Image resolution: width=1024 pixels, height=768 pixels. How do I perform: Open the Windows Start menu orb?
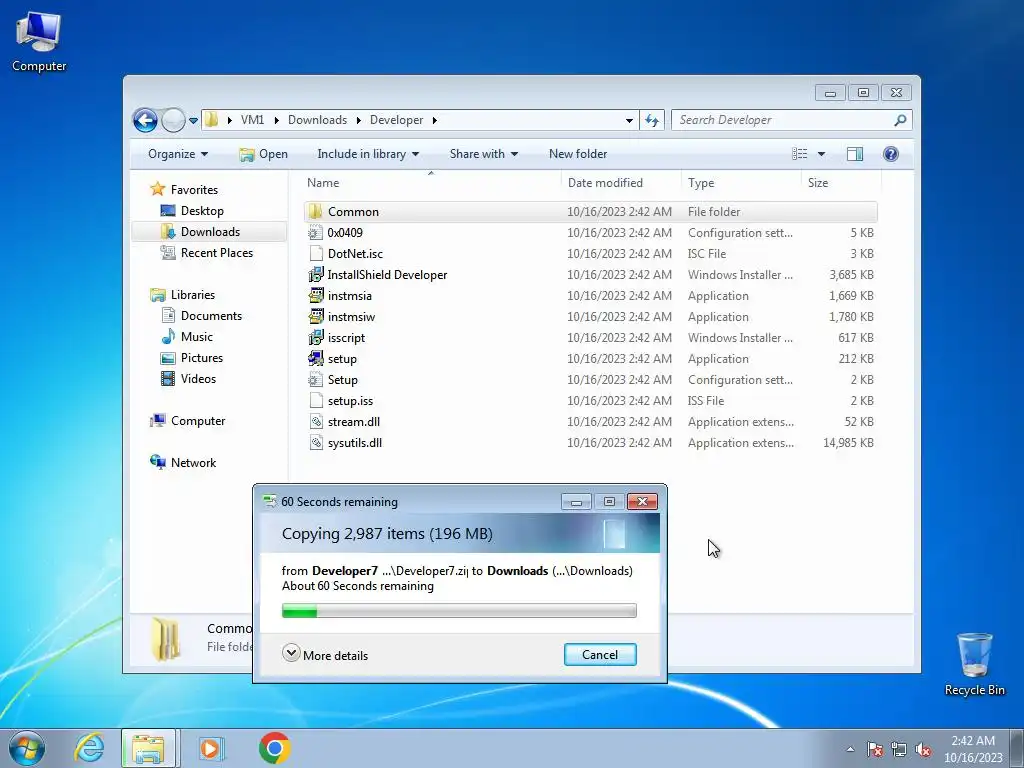[27, 748]
